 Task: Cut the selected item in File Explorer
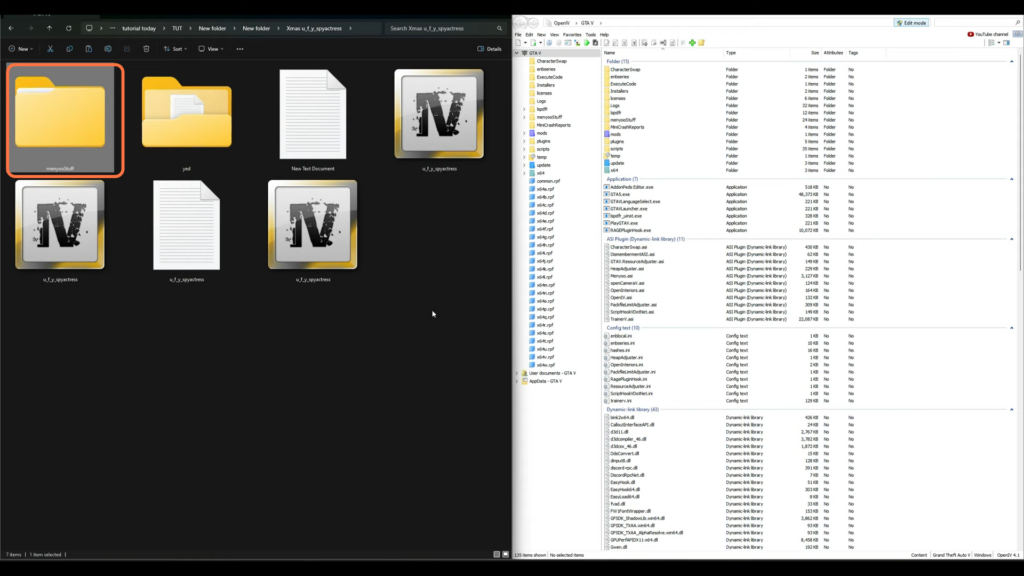coord(50,49)
